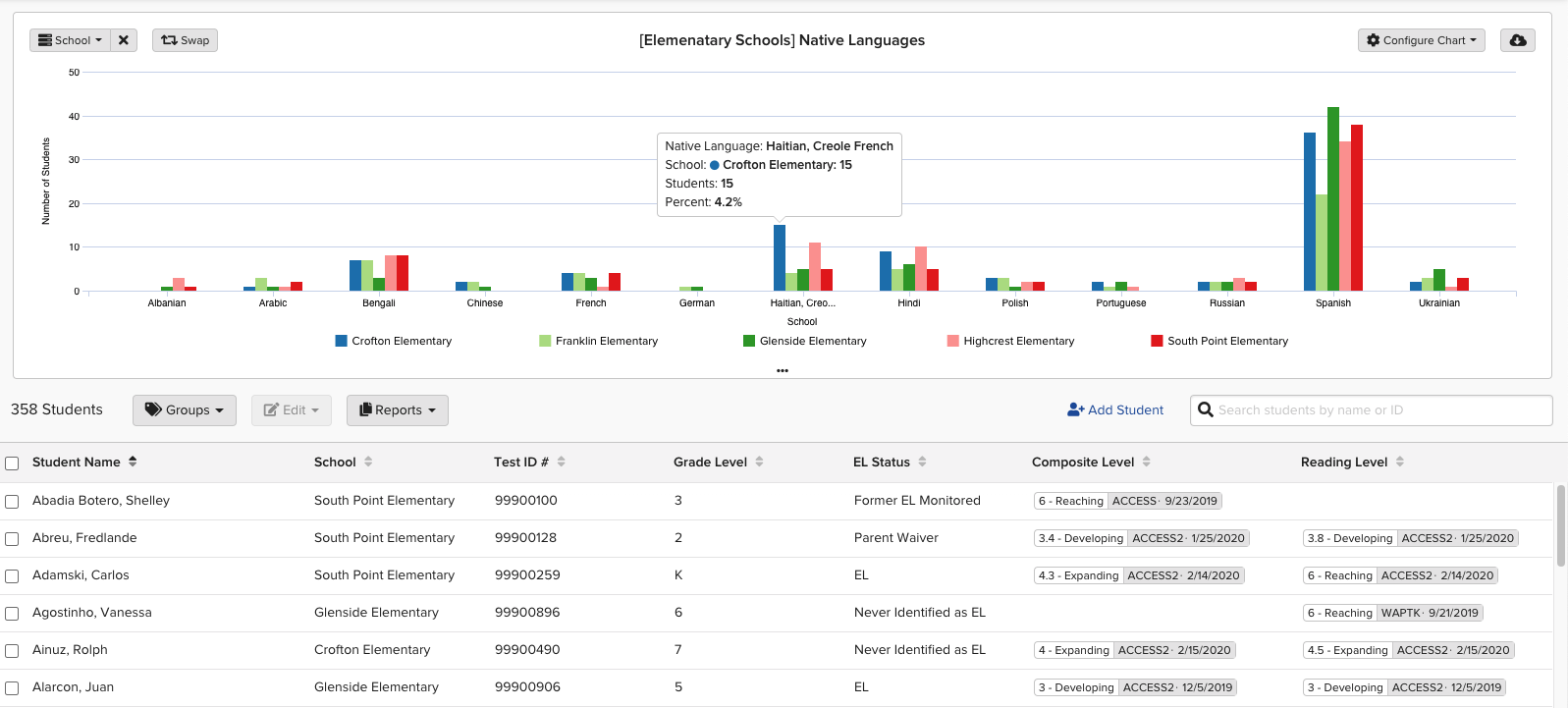Click the Student Name column header
The width and height of the screenshot is (1568, 708).
coord(77,462)
